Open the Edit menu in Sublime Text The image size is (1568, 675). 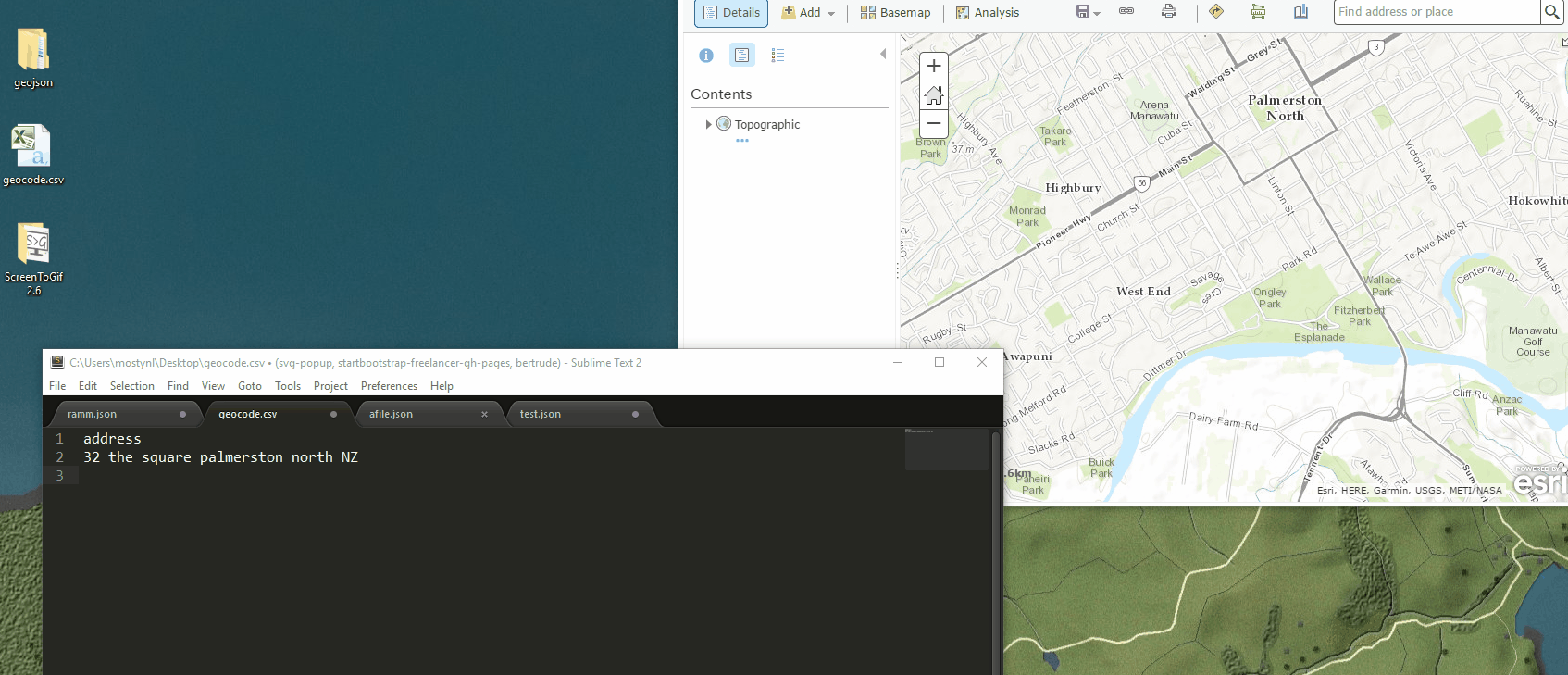88,386
